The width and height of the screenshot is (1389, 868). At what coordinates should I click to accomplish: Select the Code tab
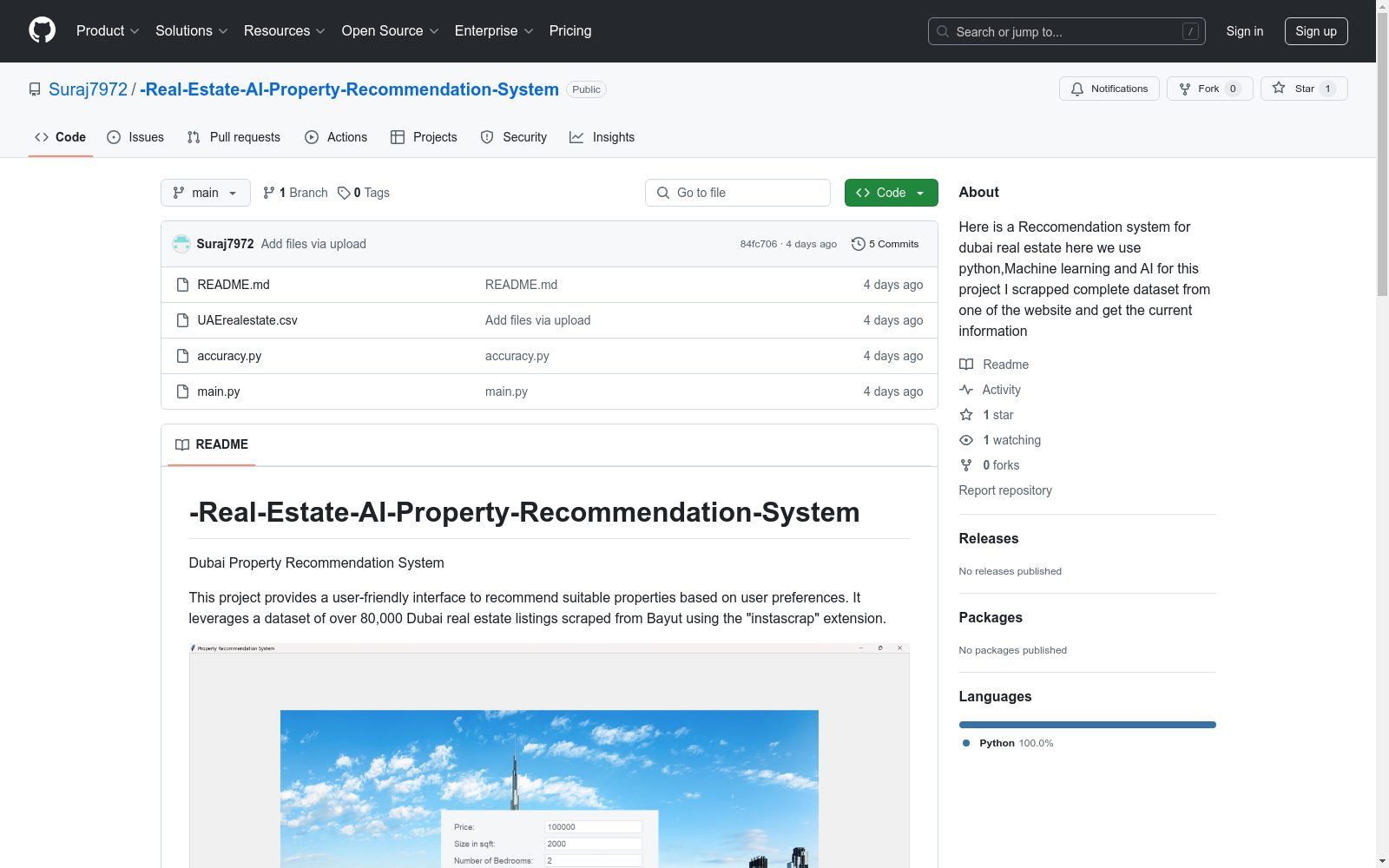pyautogui.click(x=61, y=137)
